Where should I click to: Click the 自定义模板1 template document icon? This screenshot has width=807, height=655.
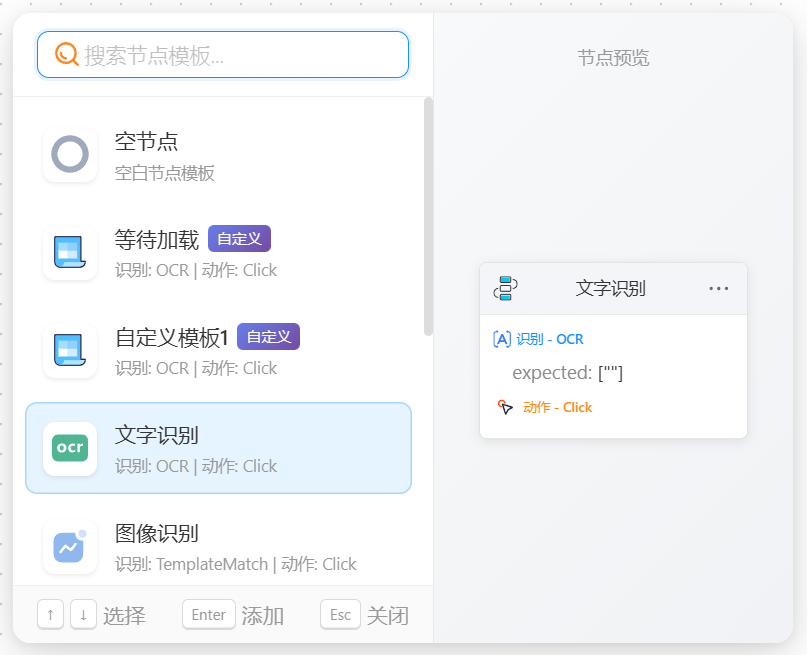click(70, 351)
